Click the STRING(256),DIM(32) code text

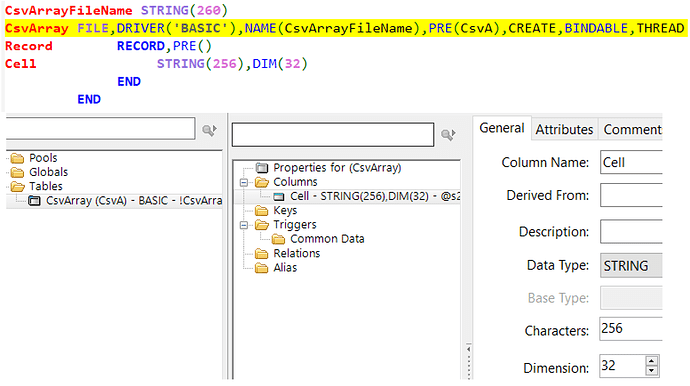(x=232, y=64)
